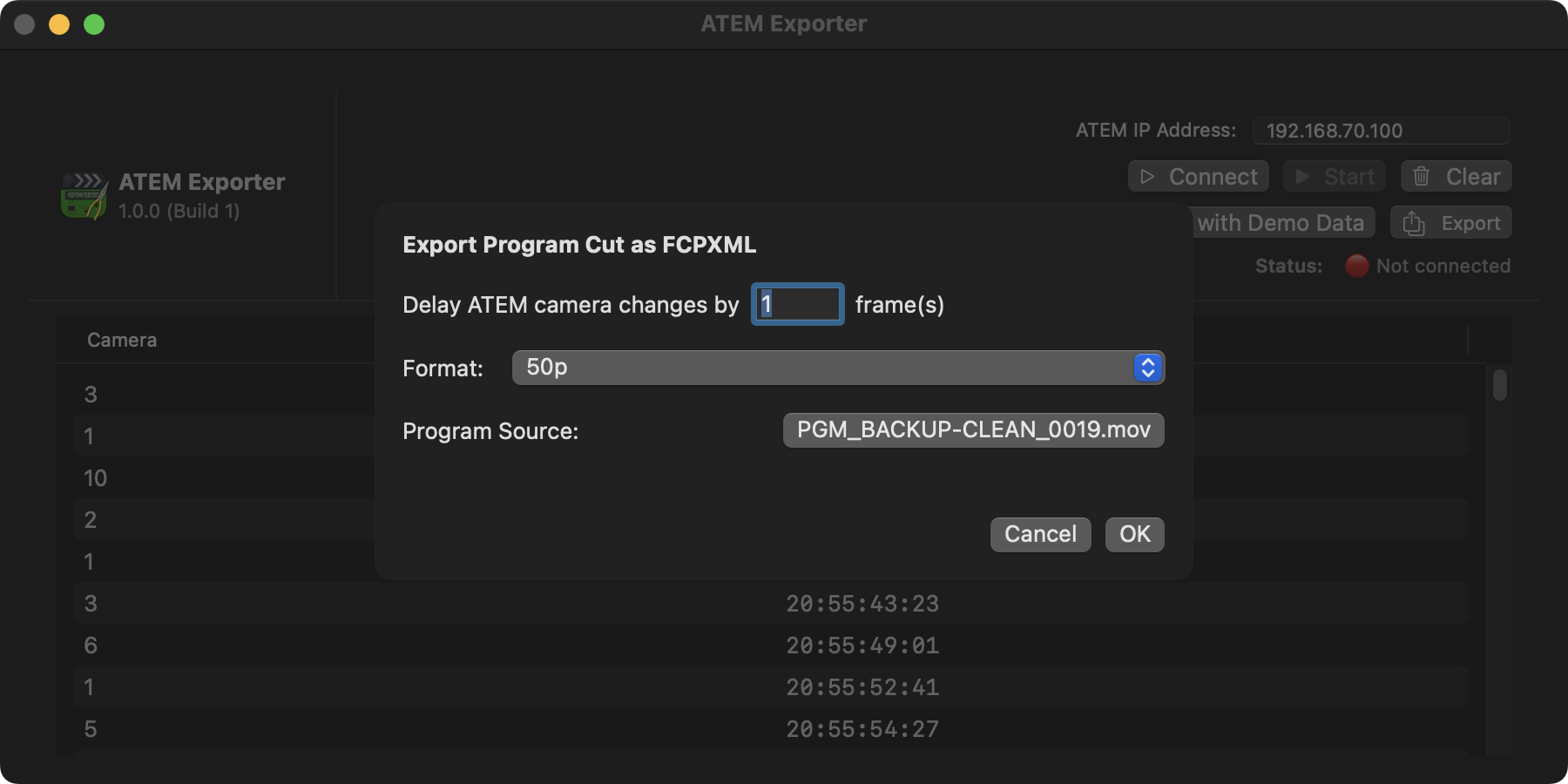Click the ATEM IP Address field
Image resolution: width=1568 pixels, height=784 pixels.
1381,131
